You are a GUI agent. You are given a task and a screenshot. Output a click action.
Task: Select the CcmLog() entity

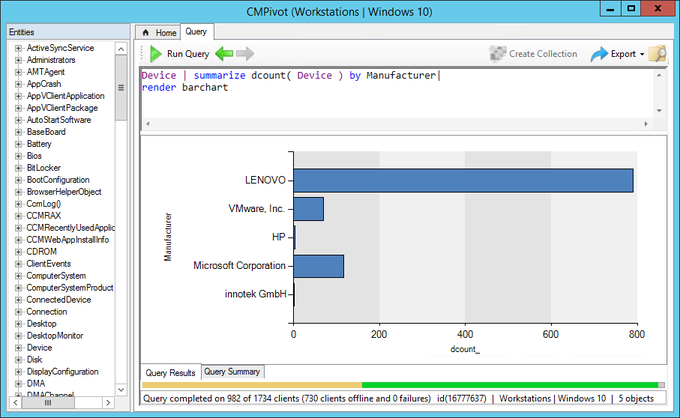pyautogui.click(x=44, y=204)
